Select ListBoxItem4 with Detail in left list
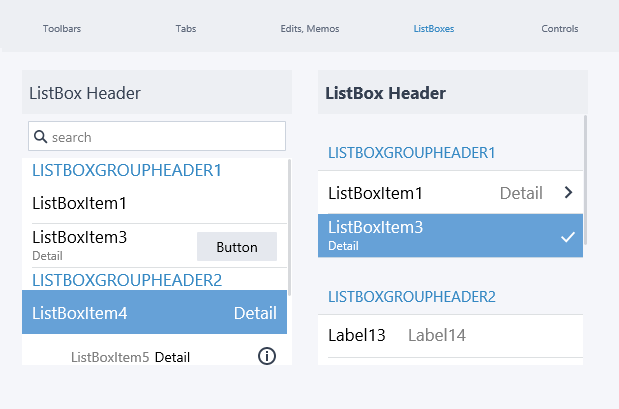The height and width of the screenshot is (409, 619). [154, 312]
